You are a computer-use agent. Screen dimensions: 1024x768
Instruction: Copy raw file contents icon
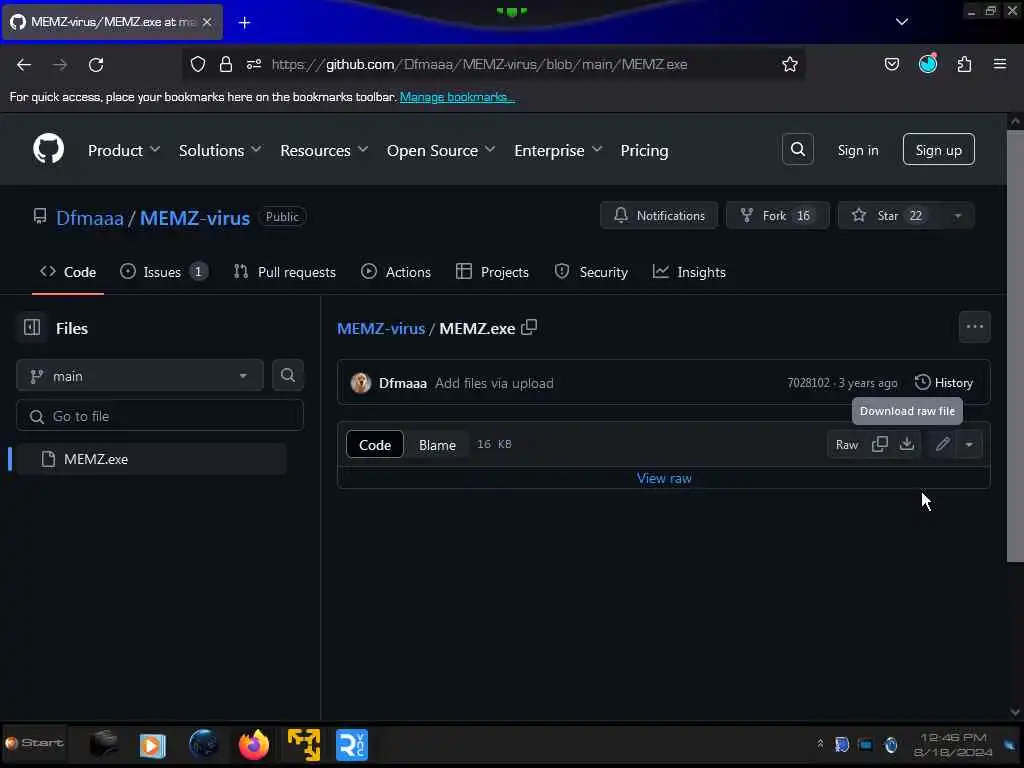click(880, 445)
